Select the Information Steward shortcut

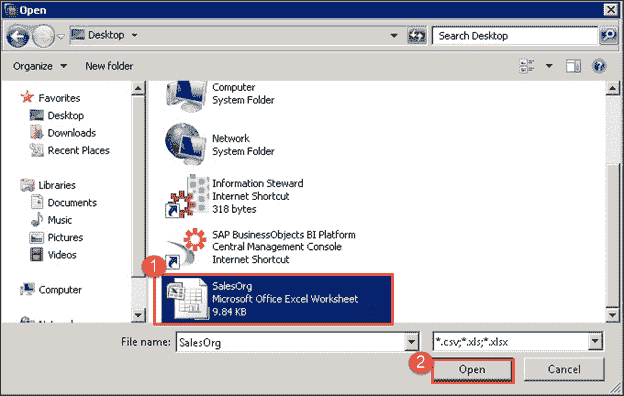tap(234, 196)
